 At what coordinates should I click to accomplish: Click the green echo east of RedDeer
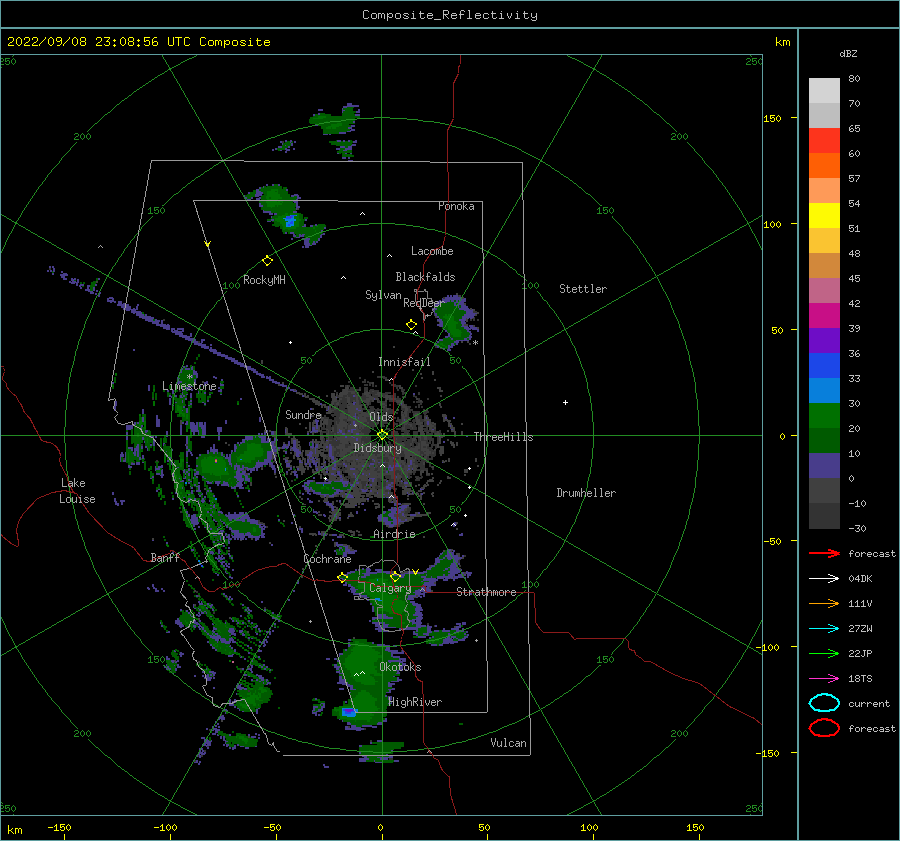[455, 321]
